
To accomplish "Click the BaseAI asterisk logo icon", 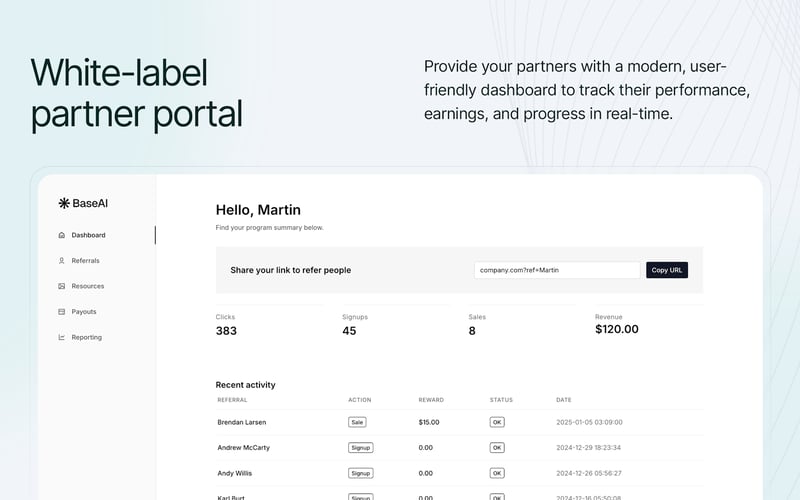I will [x=64, y=203].
